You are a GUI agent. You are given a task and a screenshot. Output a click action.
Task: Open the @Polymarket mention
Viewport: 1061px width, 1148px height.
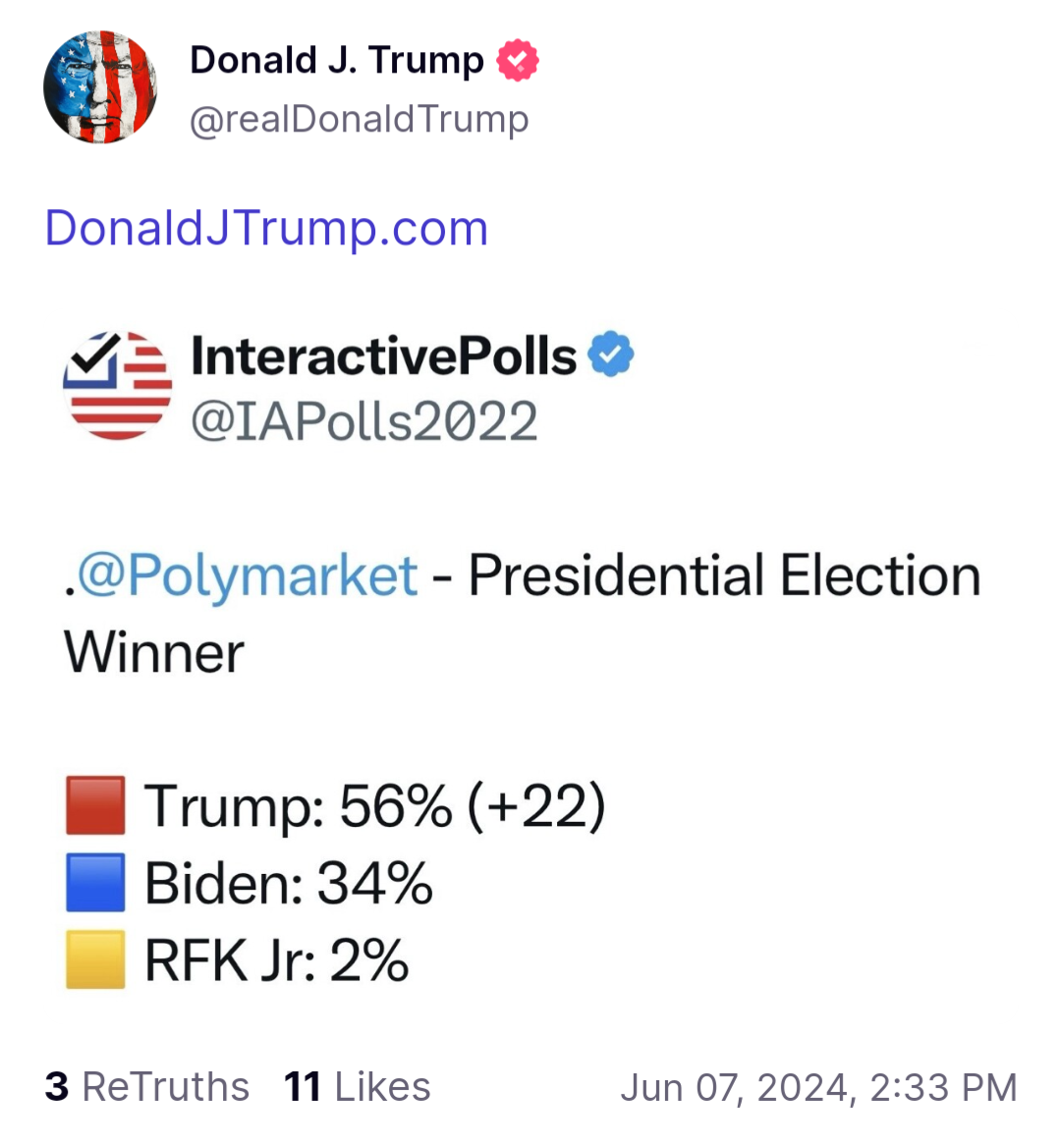(x=248, y=575)
